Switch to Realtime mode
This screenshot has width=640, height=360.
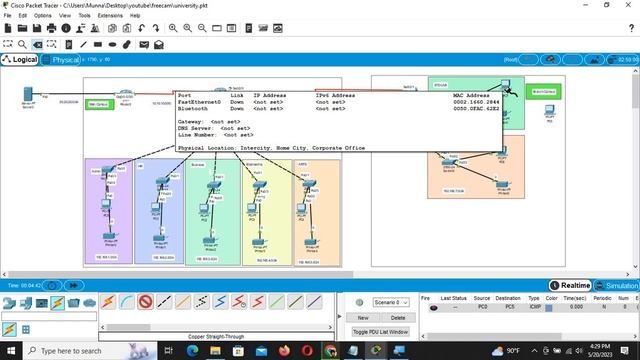tap(570, 285)
